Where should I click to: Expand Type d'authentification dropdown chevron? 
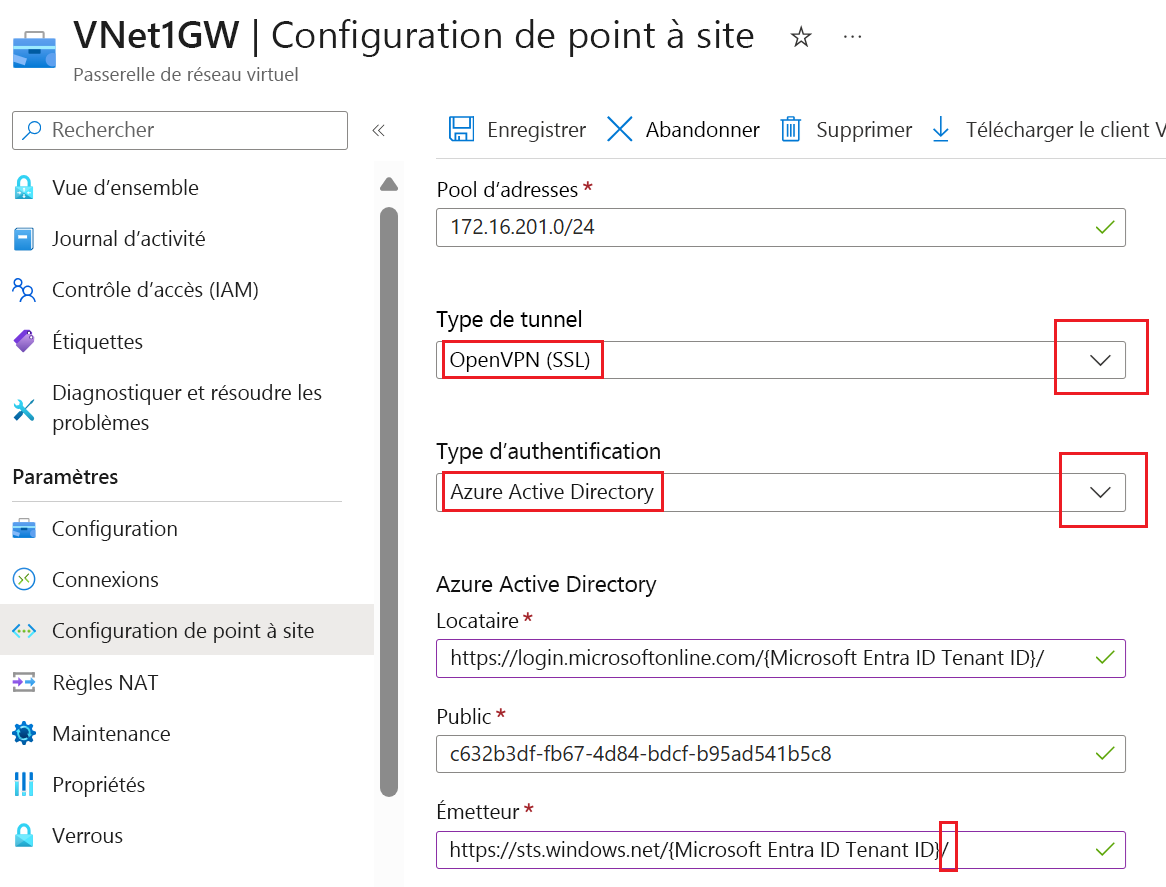tap(1100, 492)
